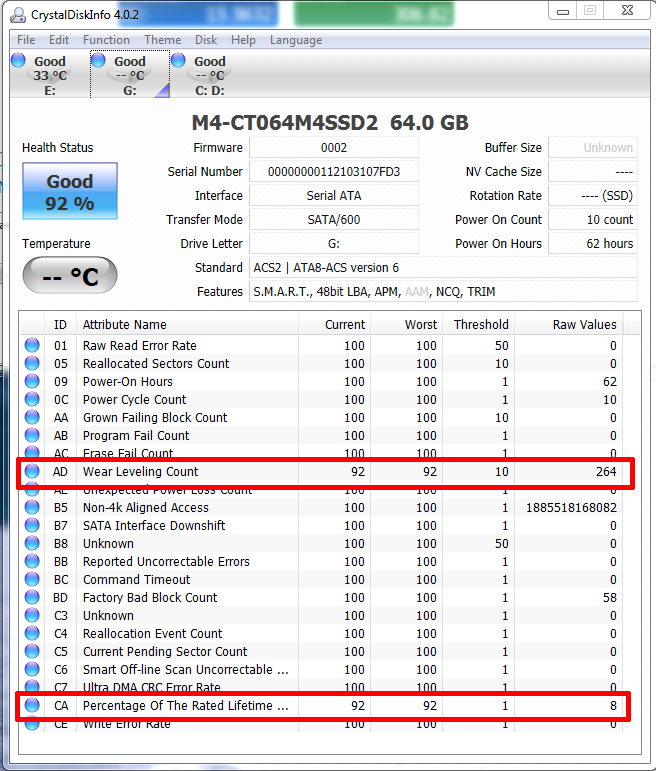Viewport: 656px width, 771px height.
Task: Open the Theme menu
Action: coord(162,40)
